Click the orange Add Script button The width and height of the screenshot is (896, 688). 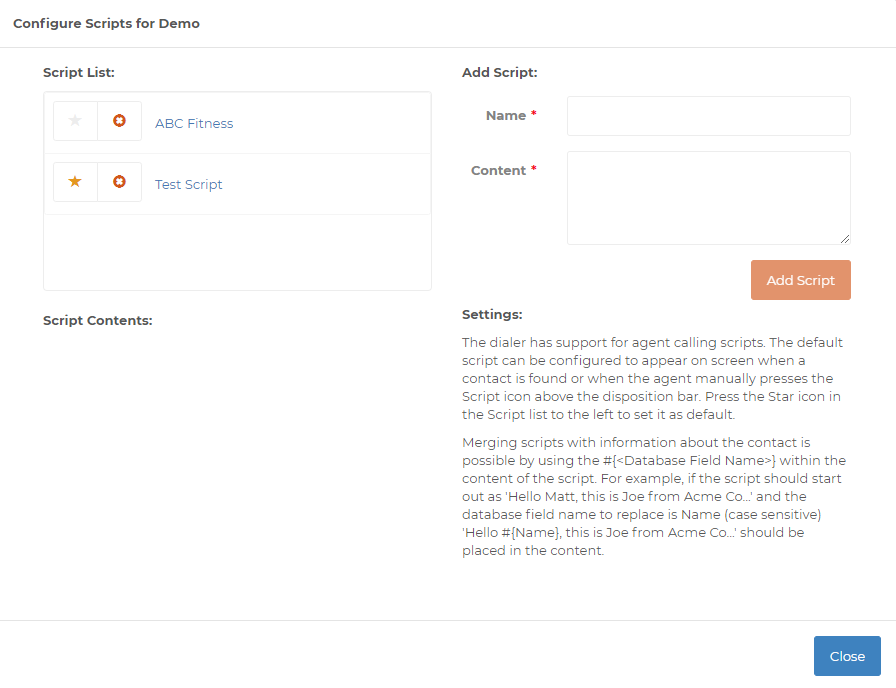[801, 280]
